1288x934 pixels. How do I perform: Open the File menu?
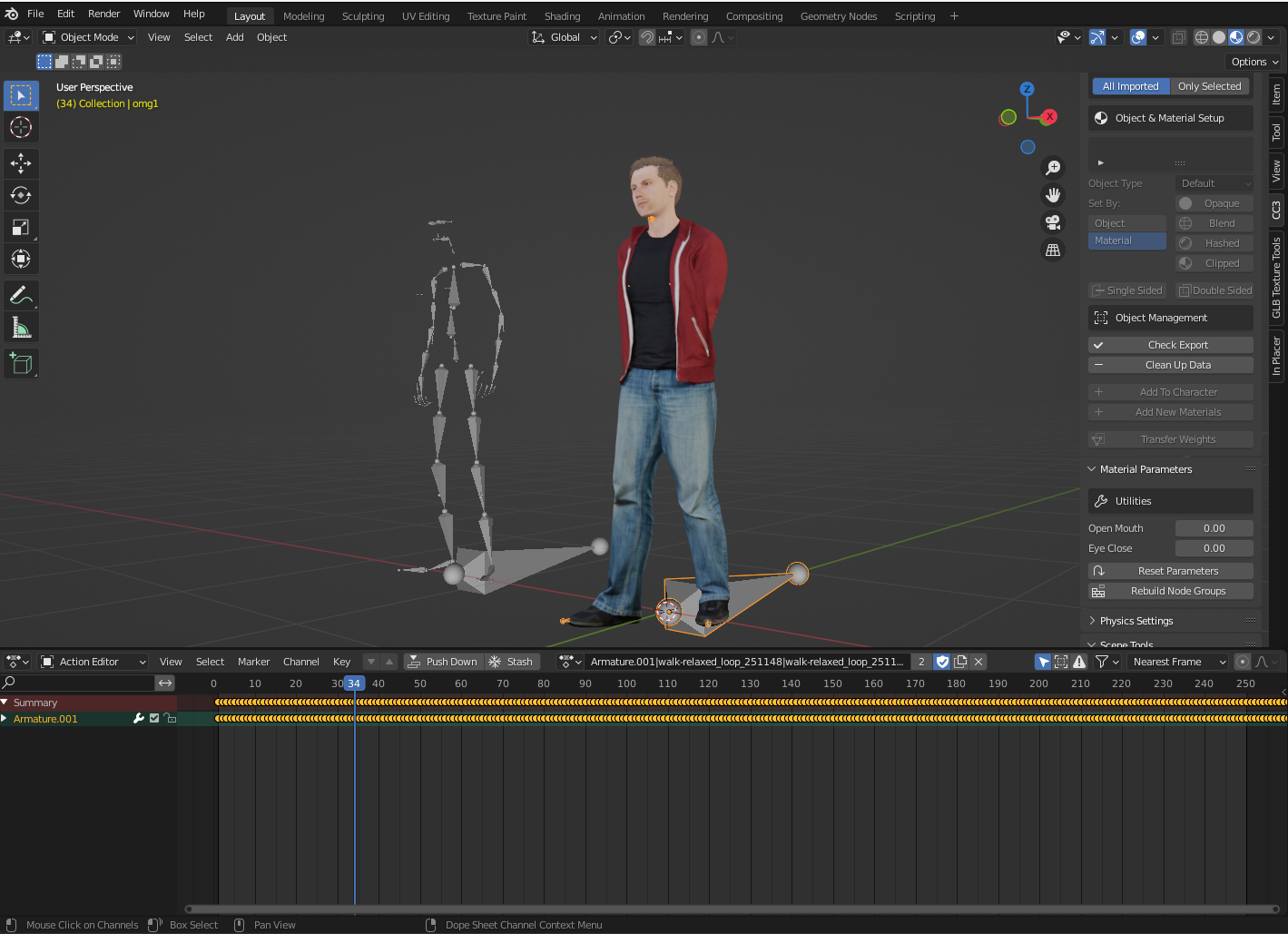(35, 14)
